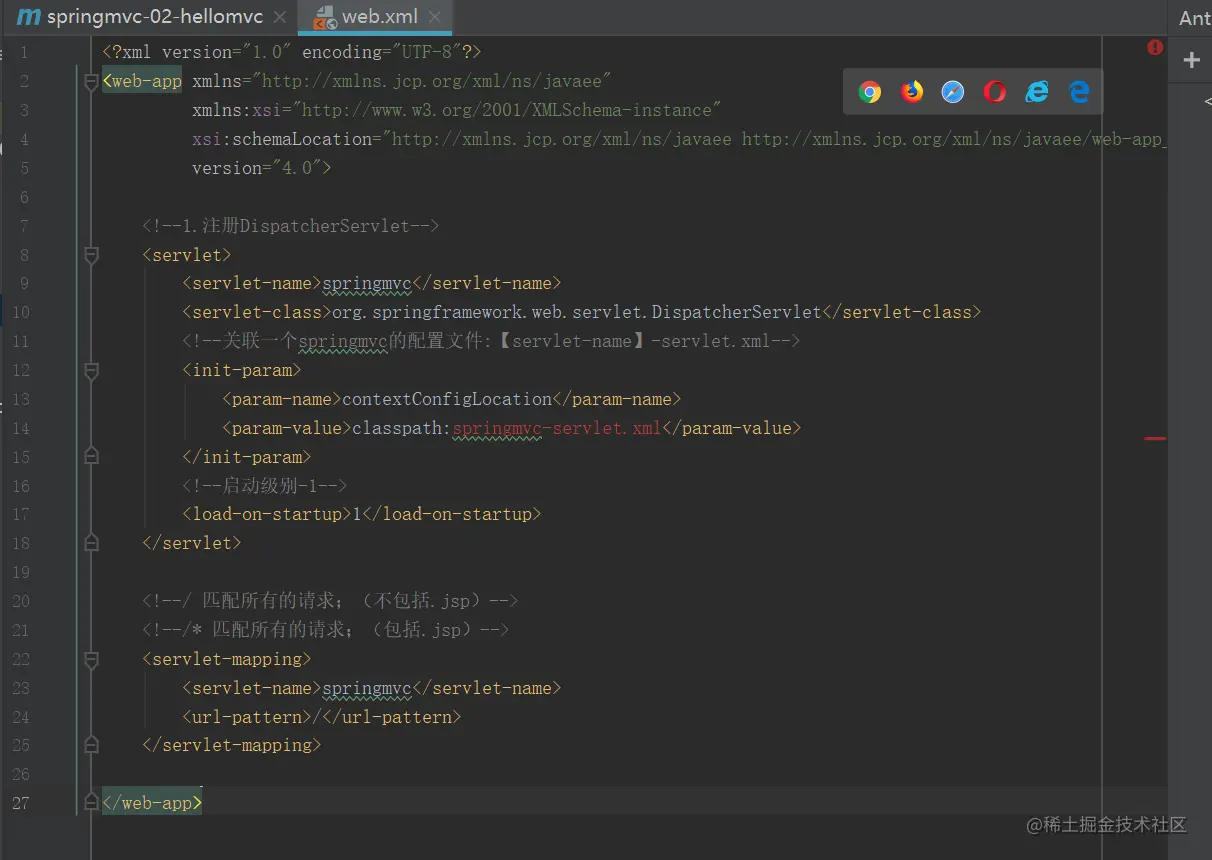This screenshot has width=1212, height=860.
Task: Close the springmvc-02-hellomvc tab
Action: point(280,18)
